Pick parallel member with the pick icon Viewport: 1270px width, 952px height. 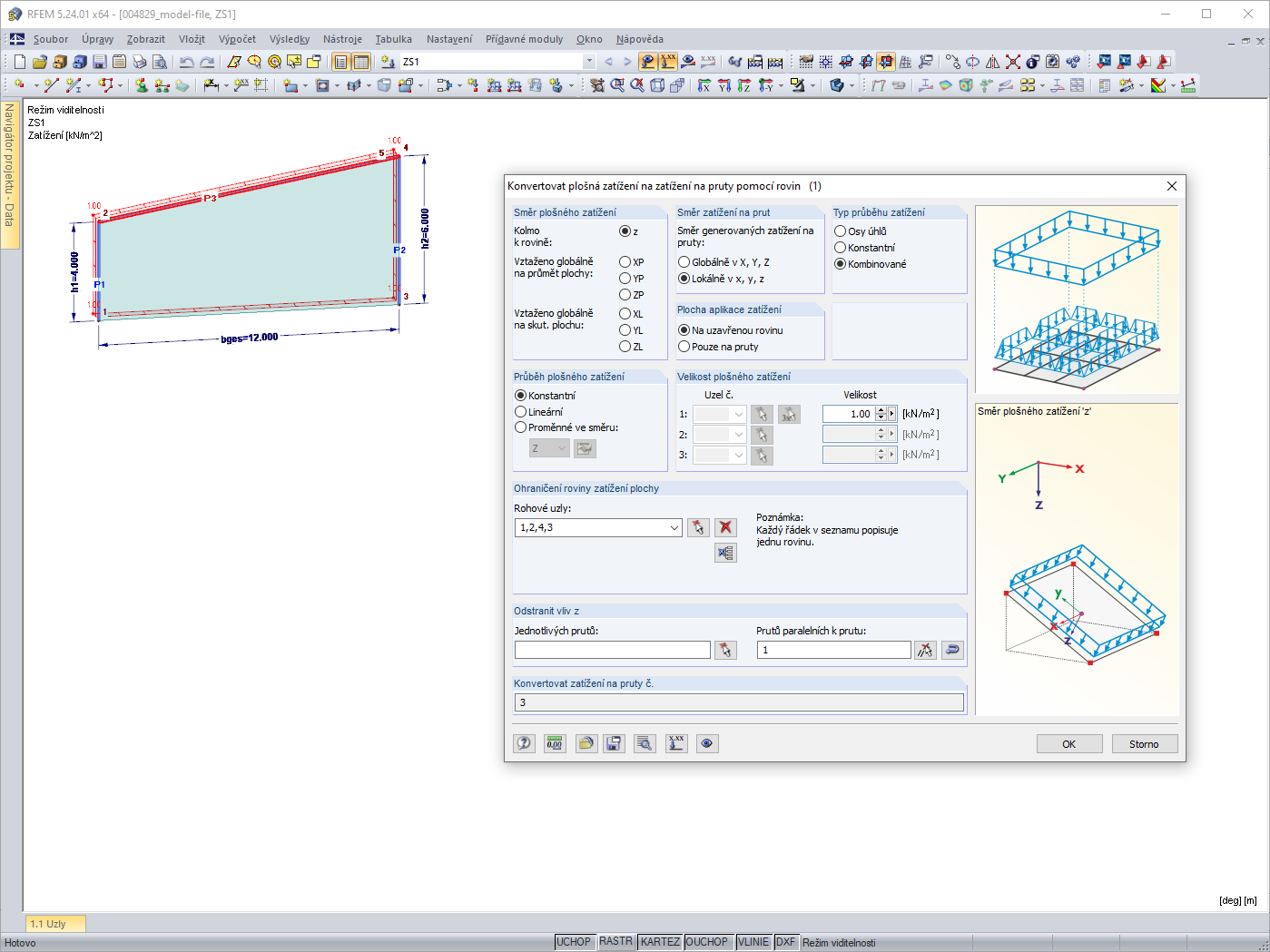(925, 650)
